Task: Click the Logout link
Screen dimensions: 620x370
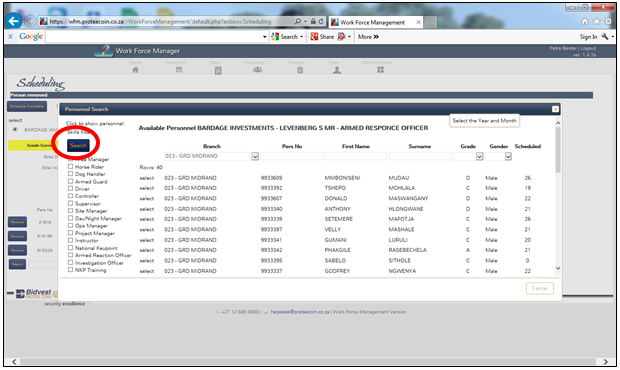Action: pyautogui.click(x=588, y=48)
